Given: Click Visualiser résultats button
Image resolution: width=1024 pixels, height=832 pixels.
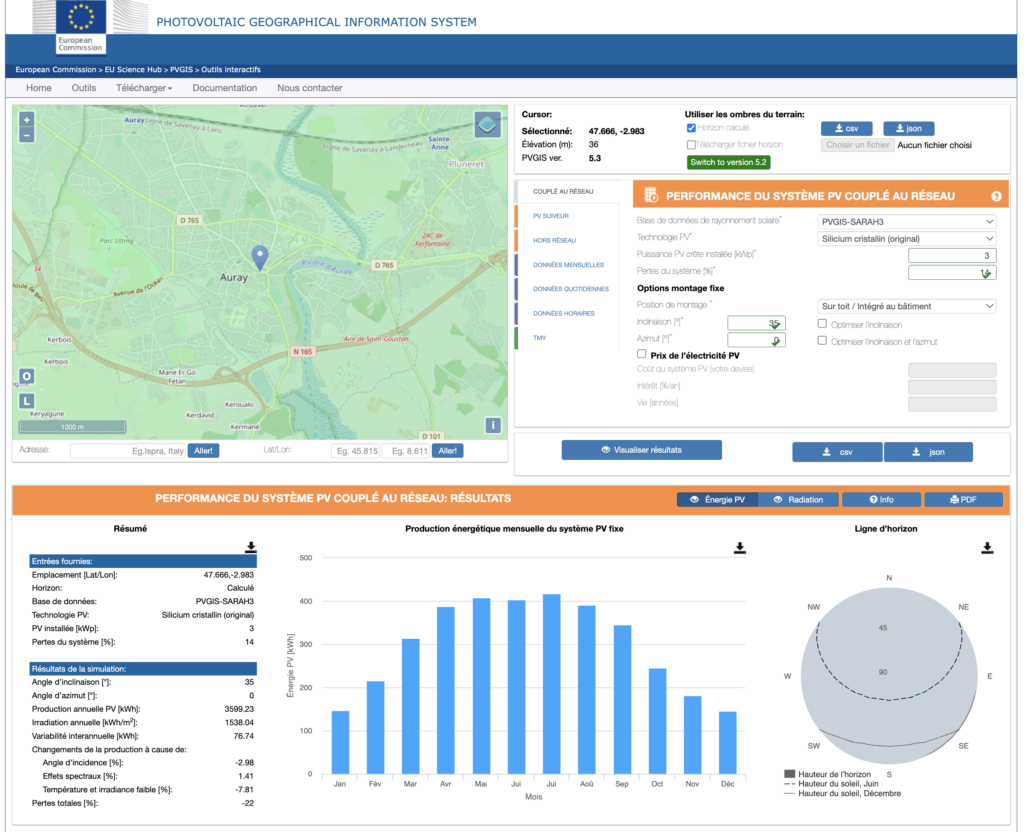Looking at the screenshot, I should (x=641, y=450).
